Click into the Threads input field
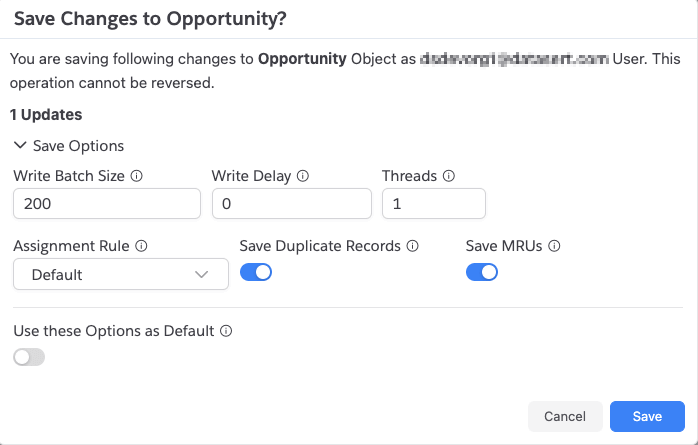698x445 pixels. tap(434, 204)
